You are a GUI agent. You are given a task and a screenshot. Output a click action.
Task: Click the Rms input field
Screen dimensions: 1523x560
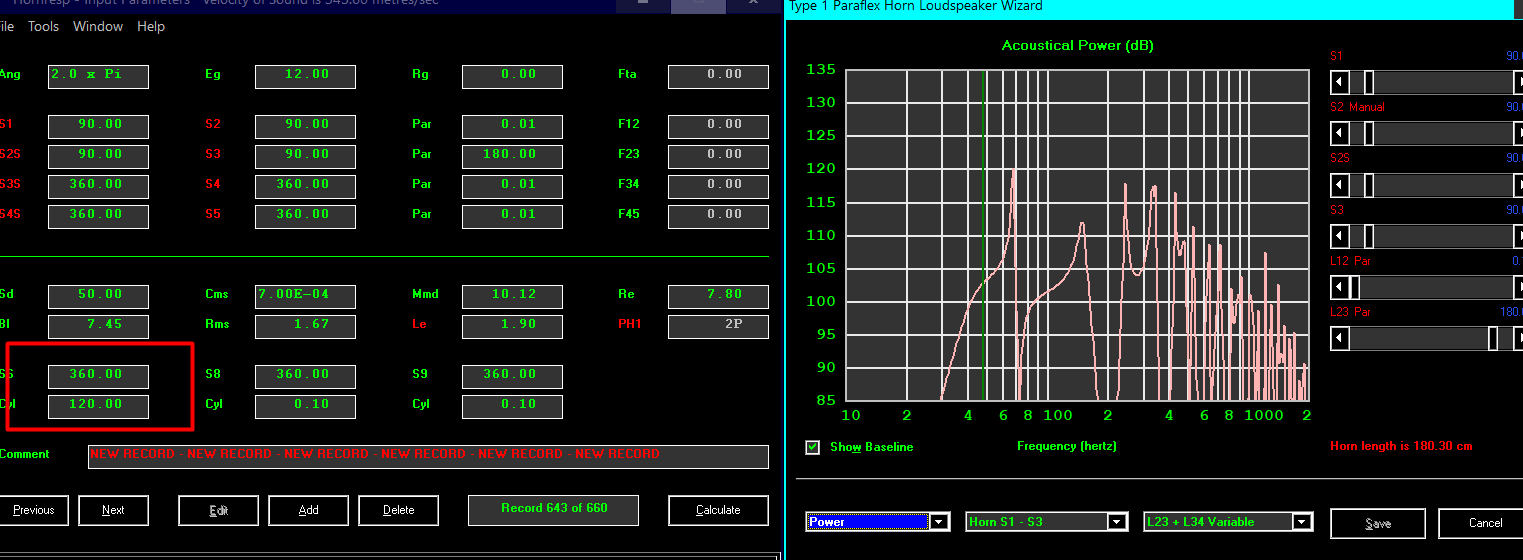[305, 326]
